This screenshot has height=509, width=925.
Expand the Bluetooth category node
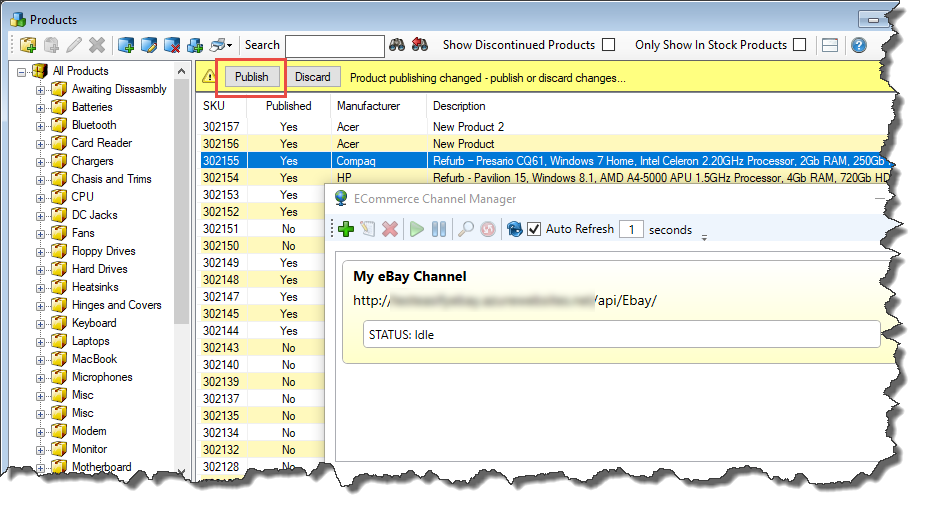[40, 126]
